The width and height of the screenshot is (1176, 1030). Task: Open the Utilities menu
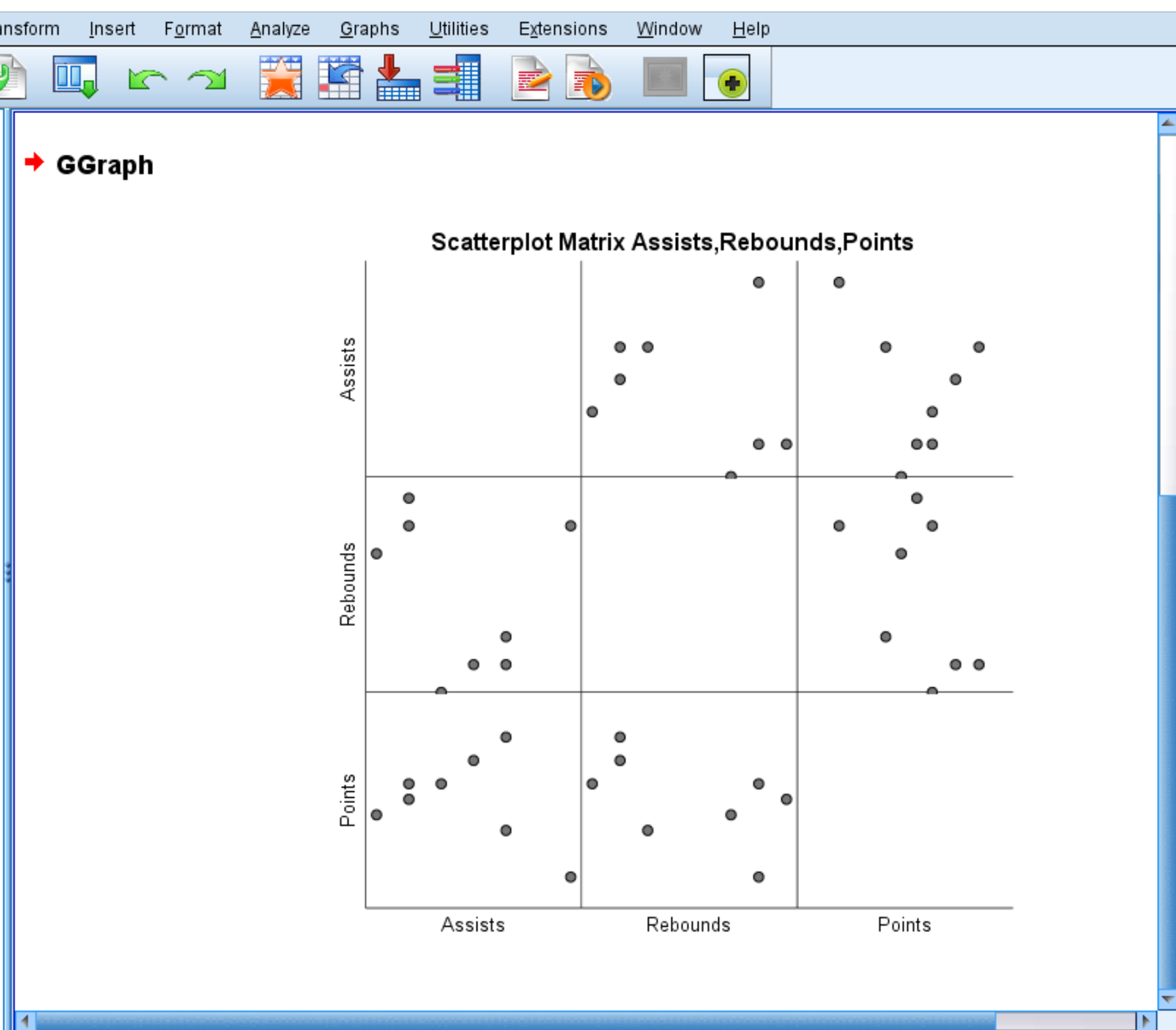(x=459, y=29)
